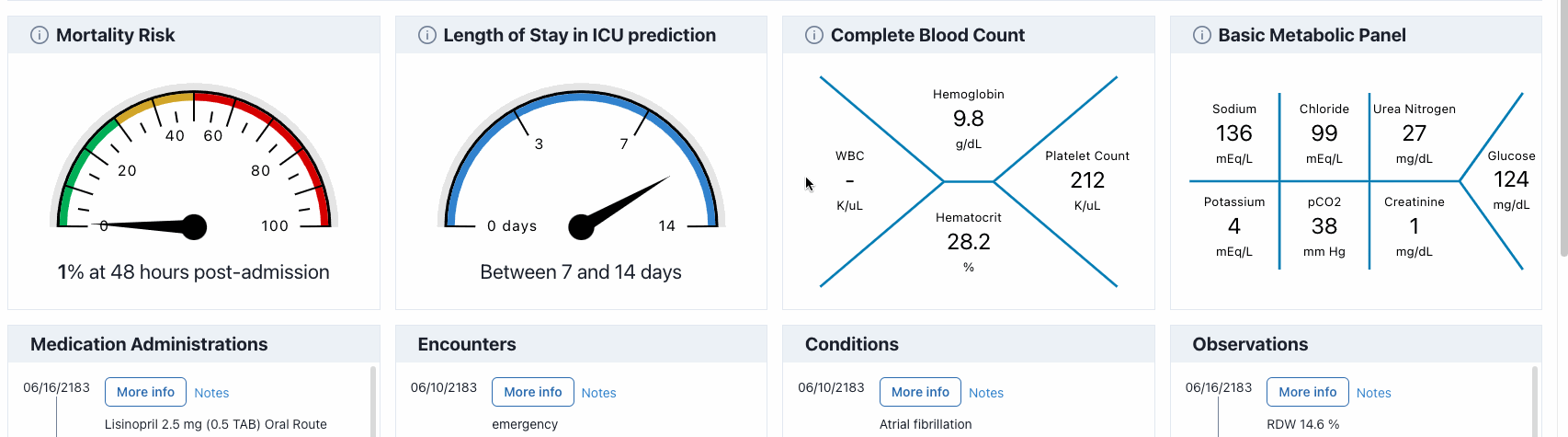Open info icon beside Length of Stay

coord(427,35)
